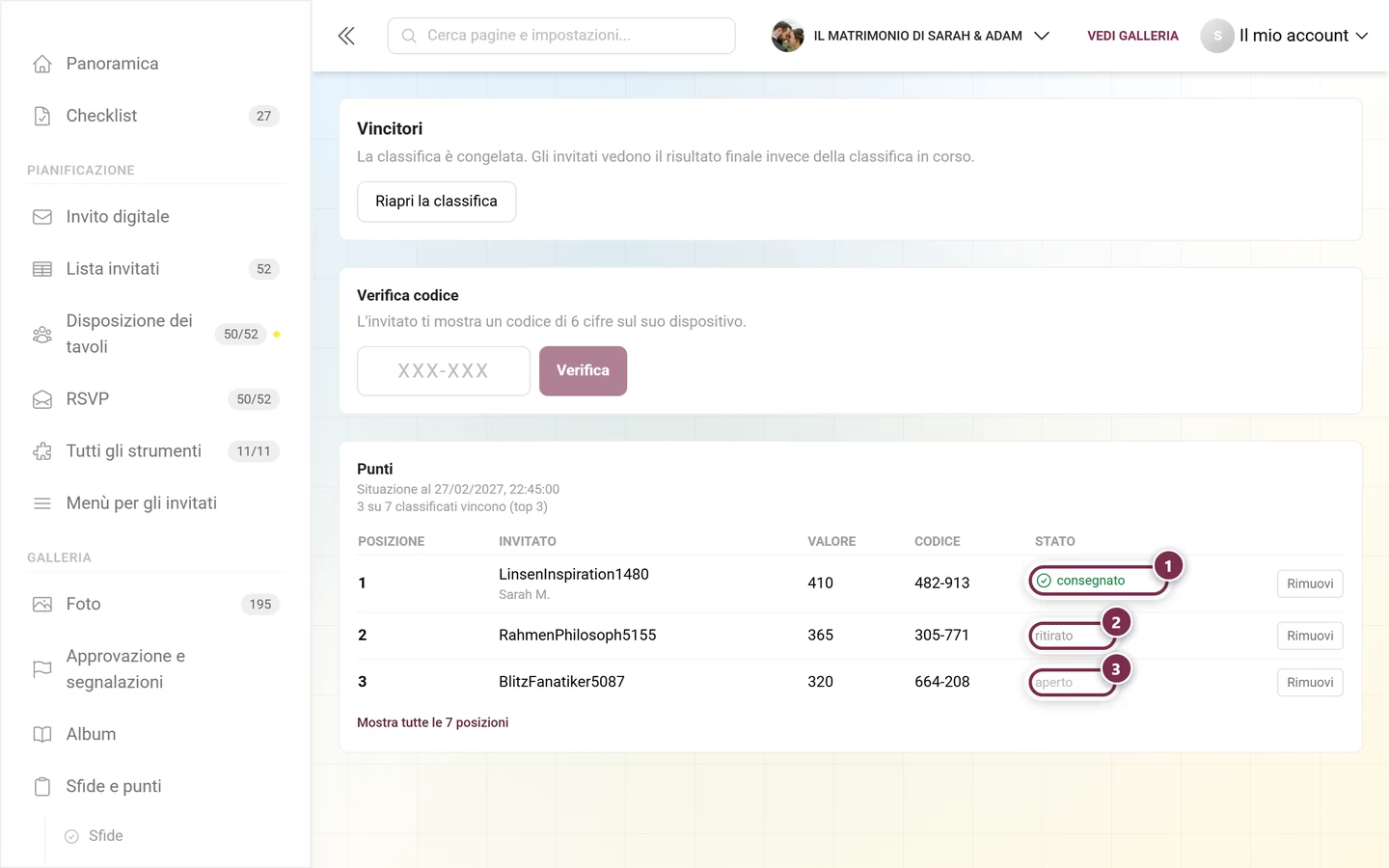This screenshot has height=868, width=1389.
Task: Open RSVP via its open-envelope icon
Action: 42,399
